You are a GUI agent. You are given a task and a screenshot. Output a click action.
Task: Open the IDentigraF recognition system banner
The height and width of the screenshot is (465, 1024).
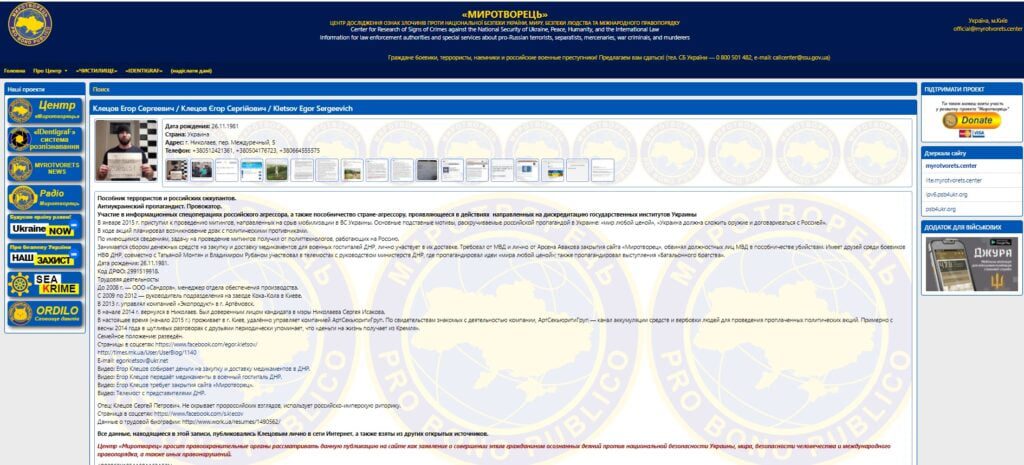coord(43,140)
